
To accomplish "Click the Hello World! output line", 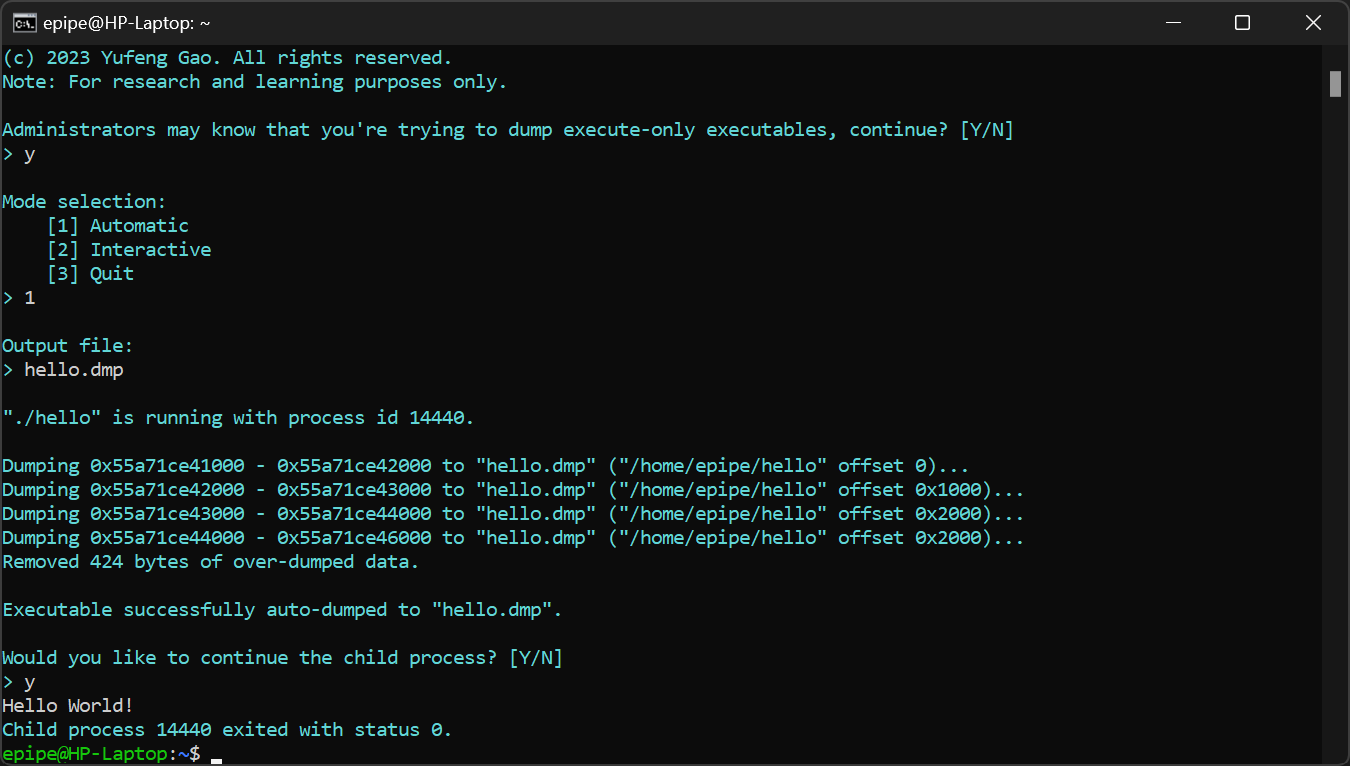I will [x=67, y=706].
